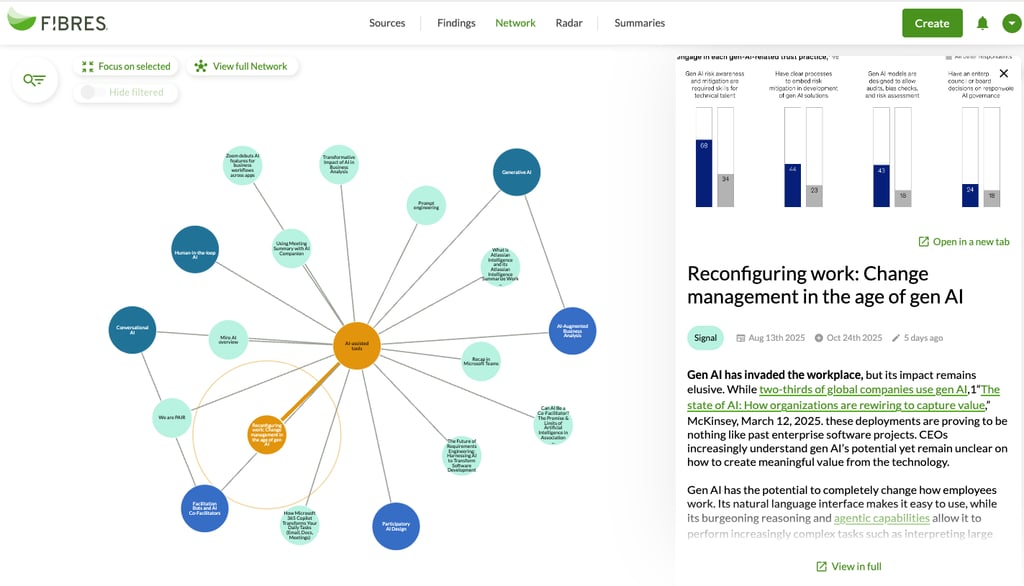Select the Conversational AI node
Screen dimensions: 1024x586
click(x=132, y=330)
